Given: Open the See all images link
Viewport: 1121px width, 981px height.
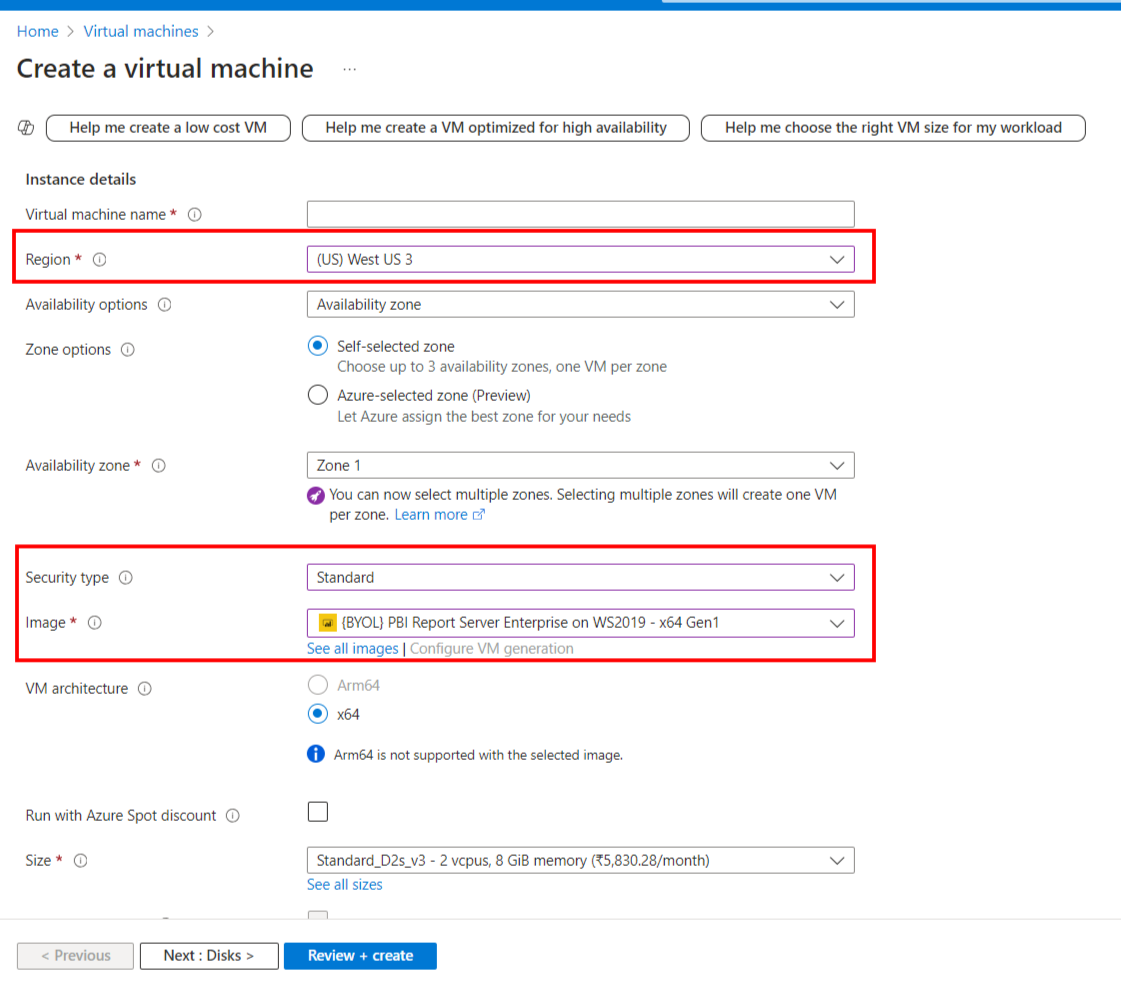Looking at the screenshot, I should [352, 648].
